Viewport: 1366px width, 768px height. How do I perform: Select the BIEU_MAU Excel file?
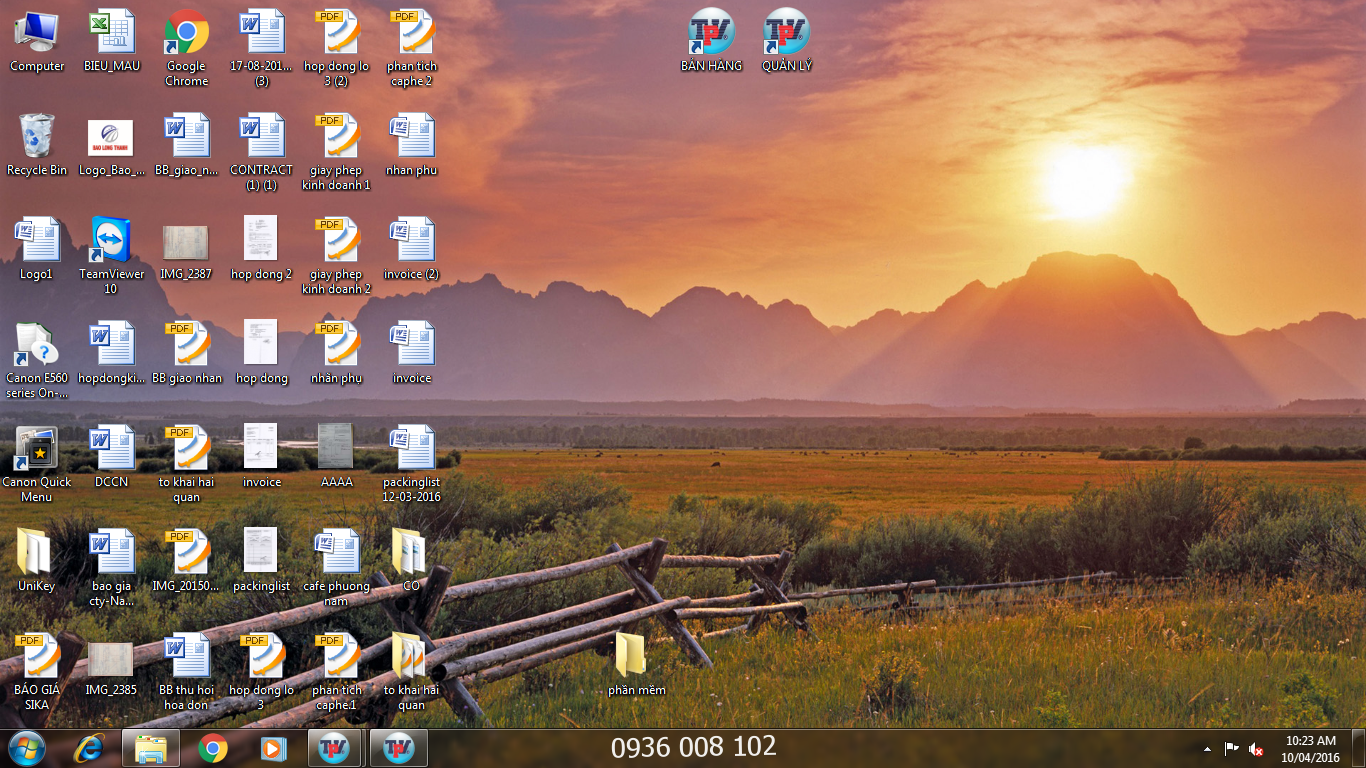pyautogui.click(x=112, y=41)
